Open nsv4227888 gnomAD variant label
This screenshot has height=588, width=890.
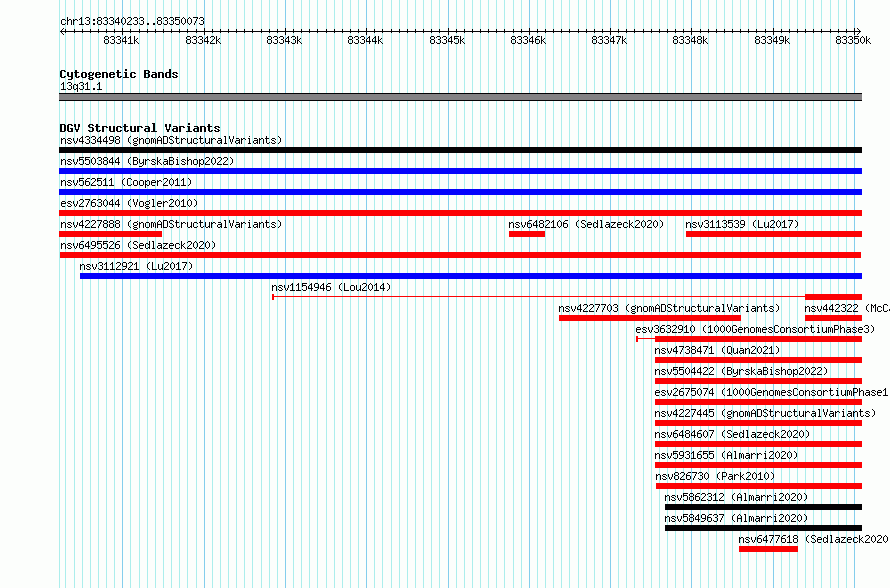[x=171, y=224]
